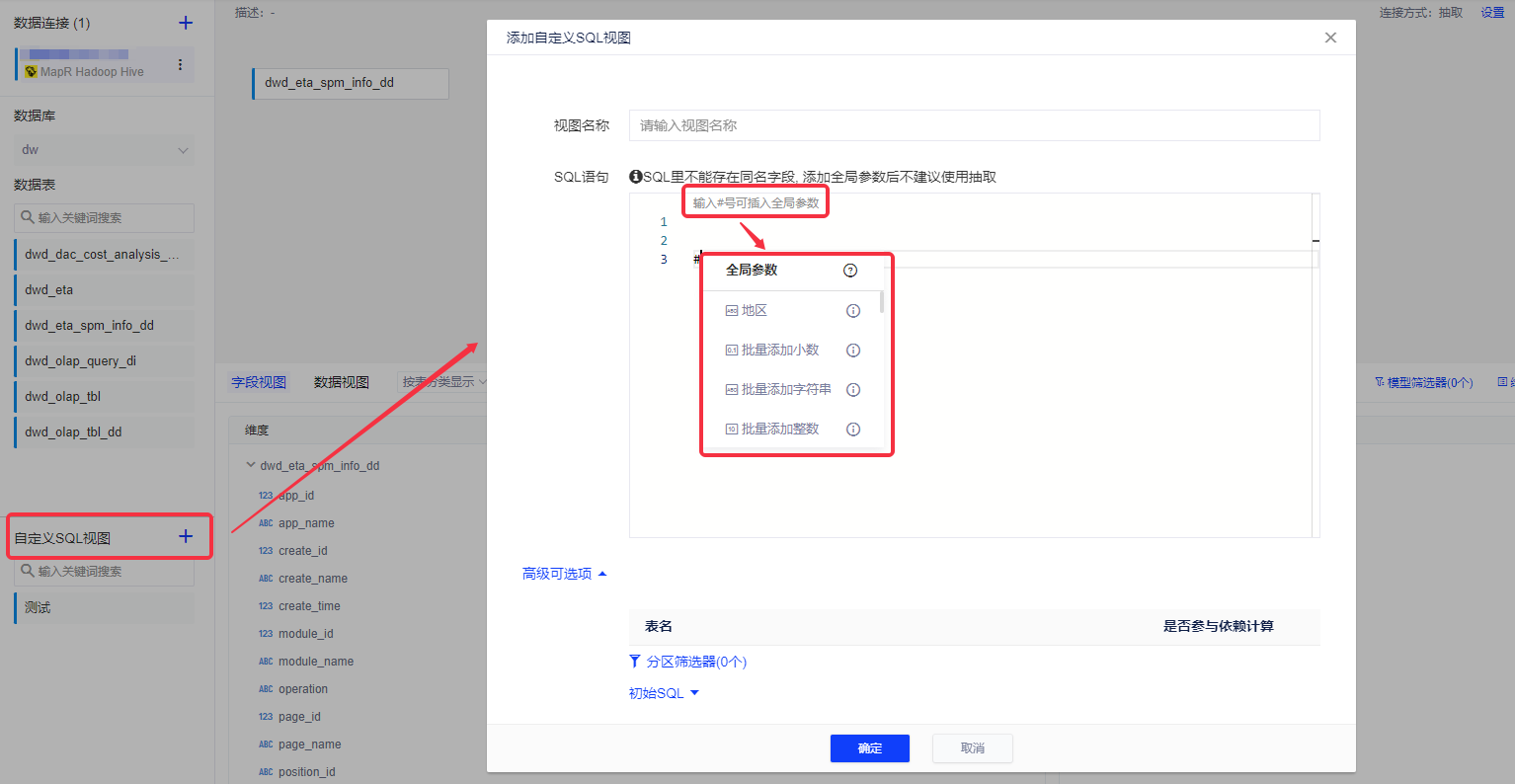
Task: Click the 确定 button
Action: [869, 748]
